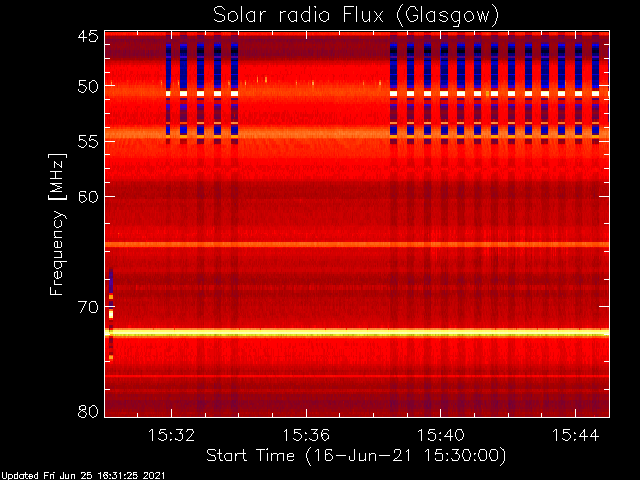Click the 'Updated Fri Jun 25' timestamp text

click(x=83, y=476)
